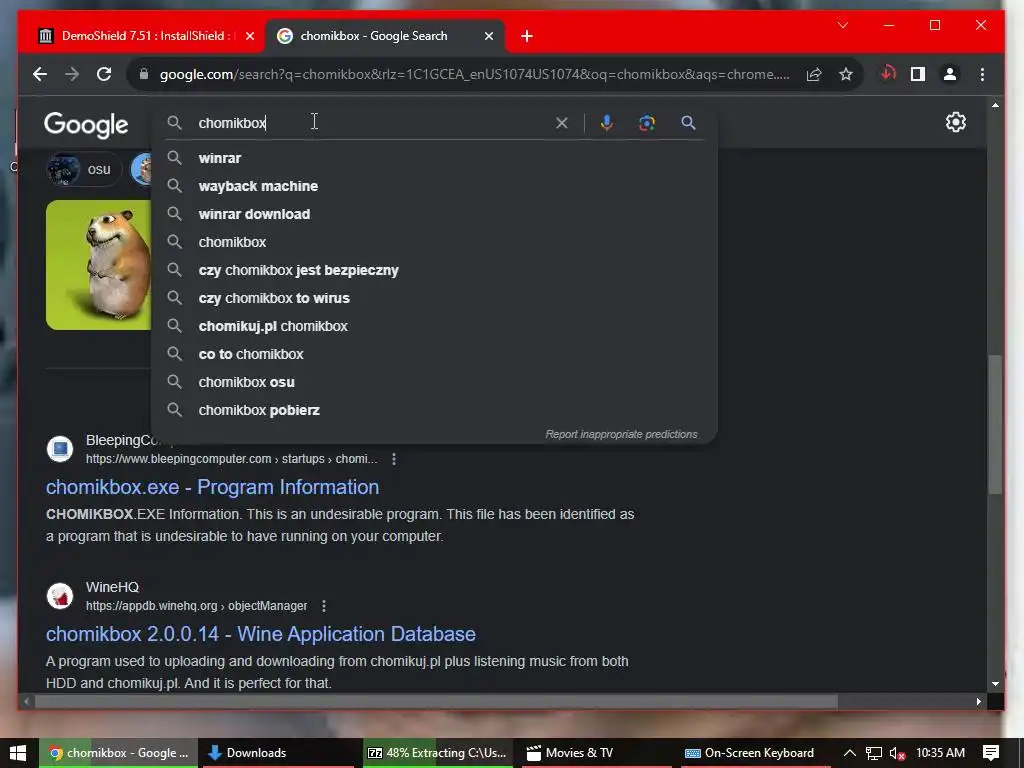Open the red download extension icon
The image size is (1024, 768).
tap(887, 74)
